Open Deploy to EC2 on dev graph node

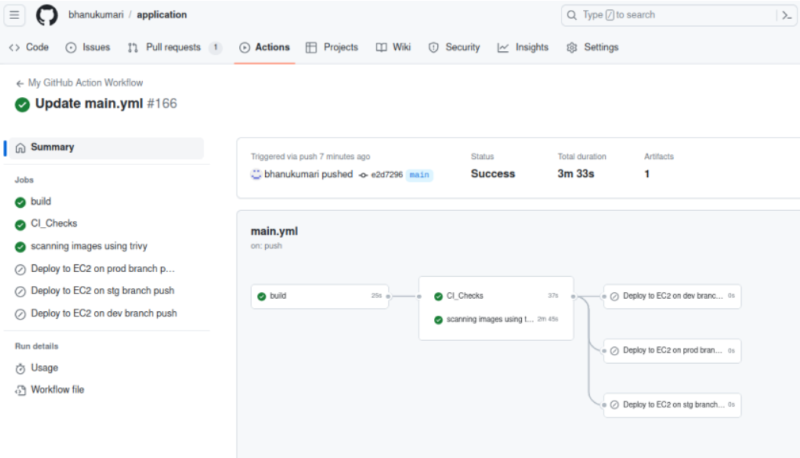click(672, 296)
